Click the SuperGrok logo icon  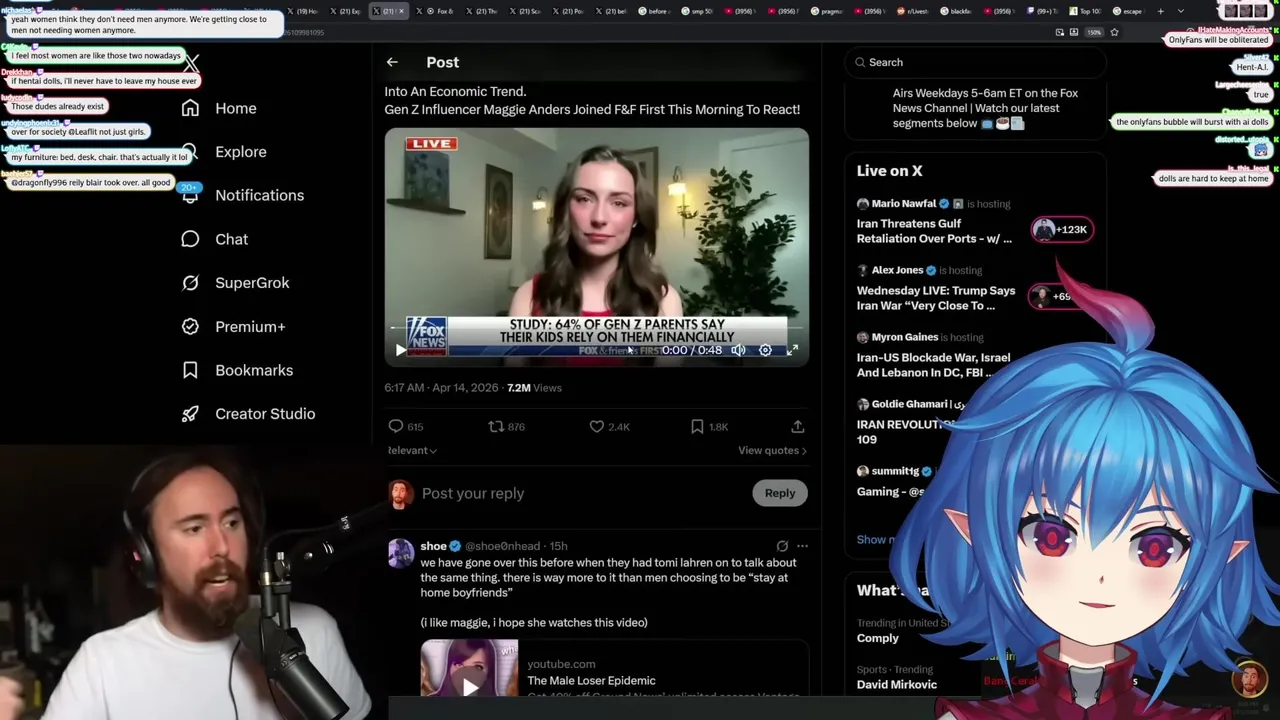click(x=190, y=283)
